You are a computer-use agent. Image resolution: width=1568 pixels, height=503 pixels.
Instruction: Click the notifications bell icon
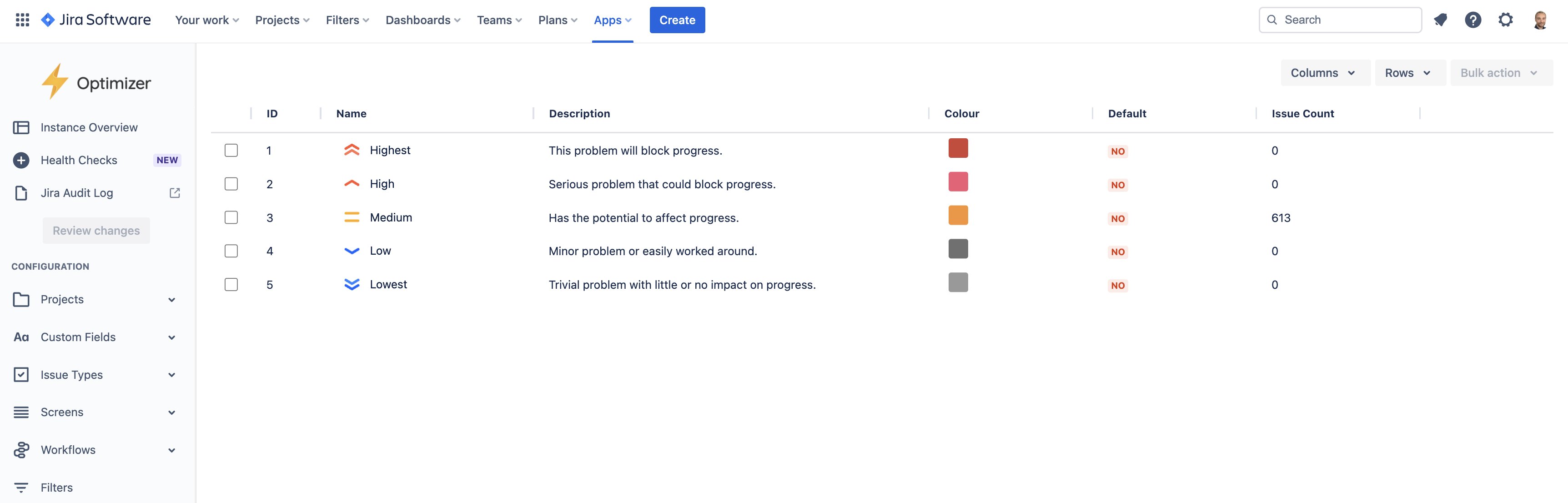pyautogui.click(x=1440, y=20)
